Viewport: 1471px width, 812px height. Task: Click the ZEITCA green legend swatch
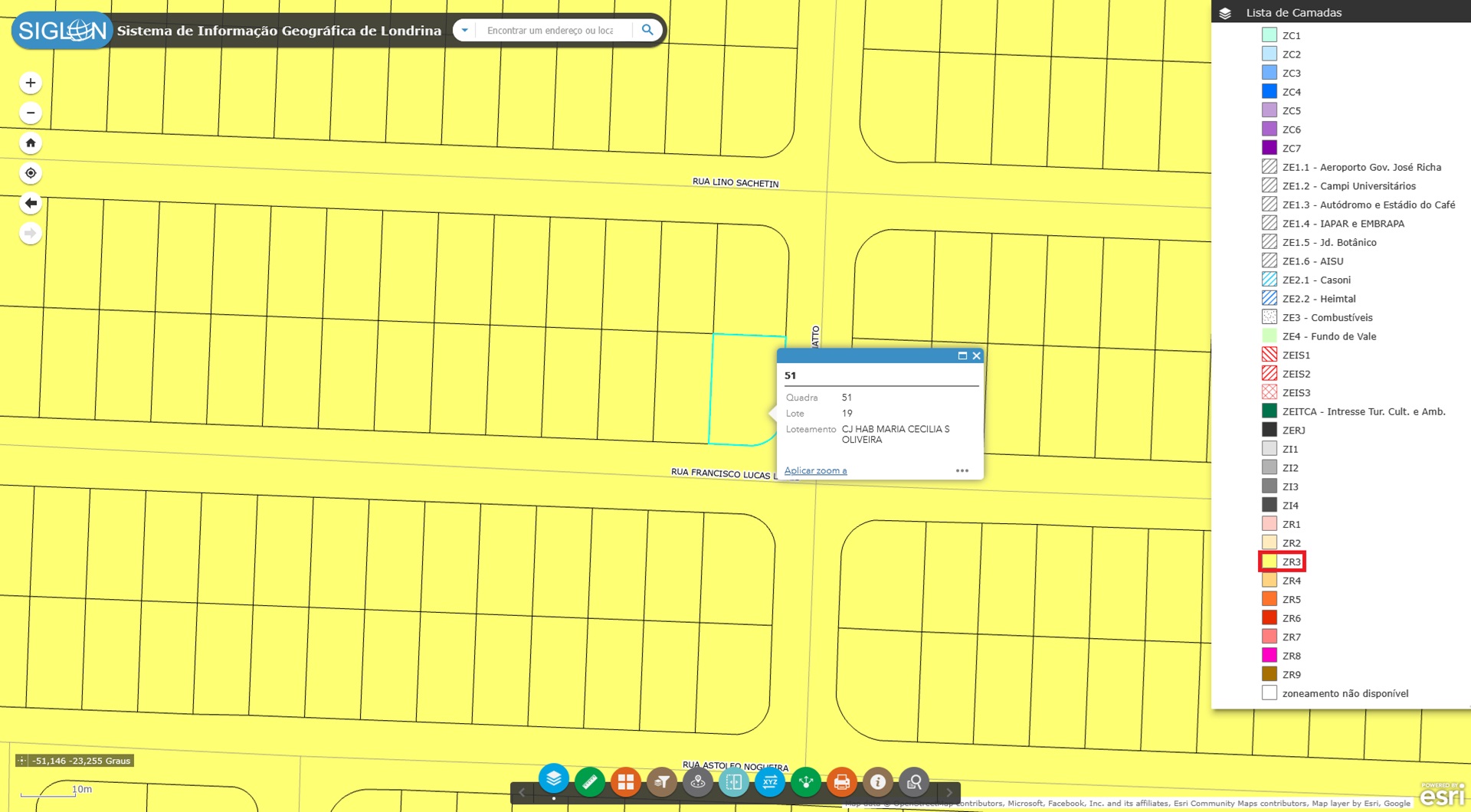pos(1270,411)
